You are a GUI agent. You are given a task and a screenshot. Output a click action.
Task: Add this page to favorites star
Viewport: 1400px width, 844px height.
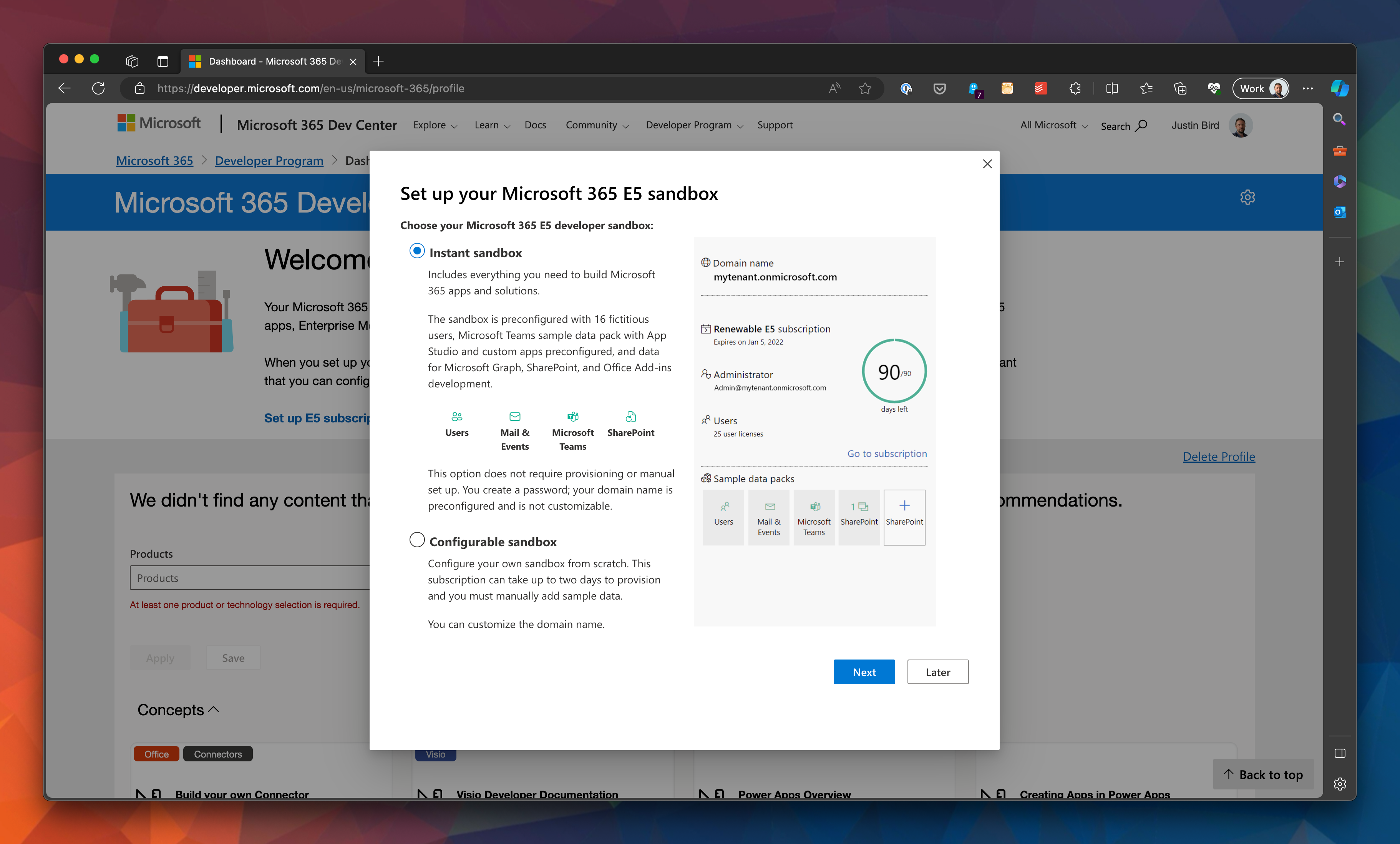click(865, 88)
